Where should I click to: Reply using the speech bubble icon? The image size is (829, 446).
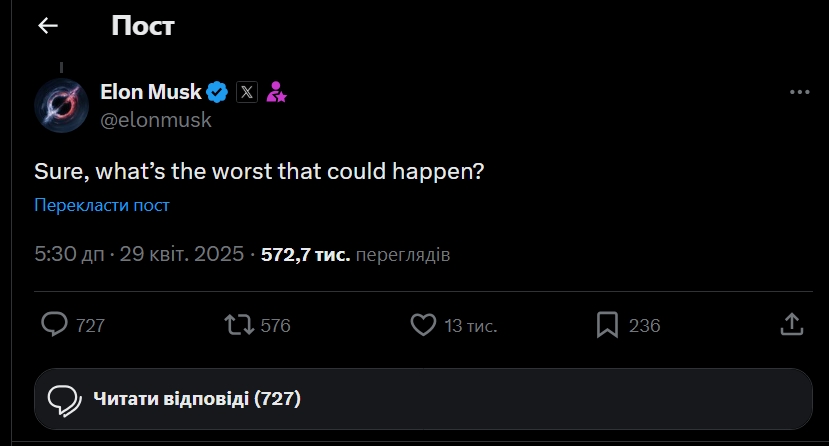pyautogui.click(x=54, y=325)
